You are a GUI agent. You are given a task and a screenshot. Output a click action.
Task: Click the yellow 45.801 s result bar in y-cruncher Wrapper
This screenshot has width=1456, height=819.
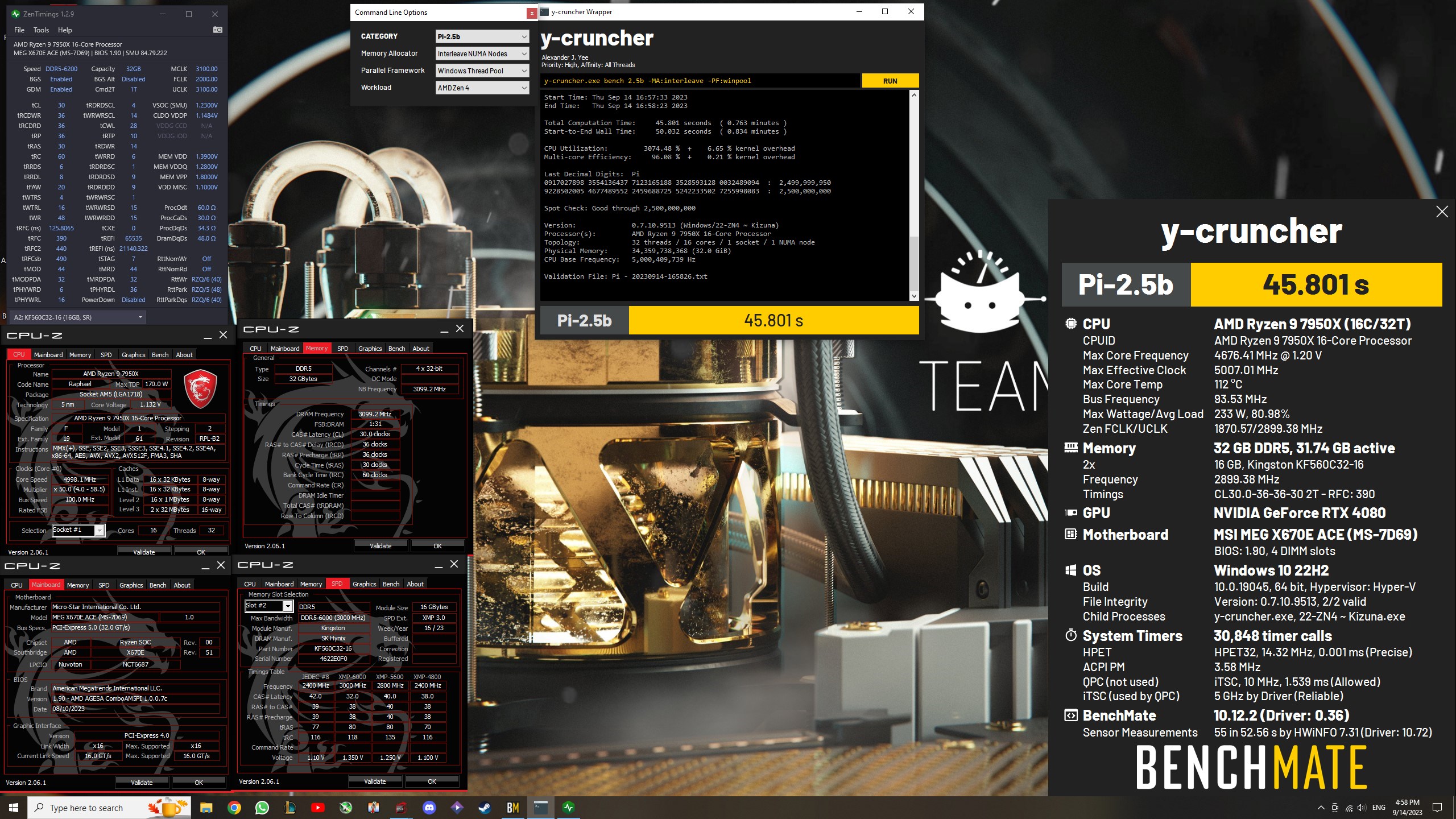(773, 321)
